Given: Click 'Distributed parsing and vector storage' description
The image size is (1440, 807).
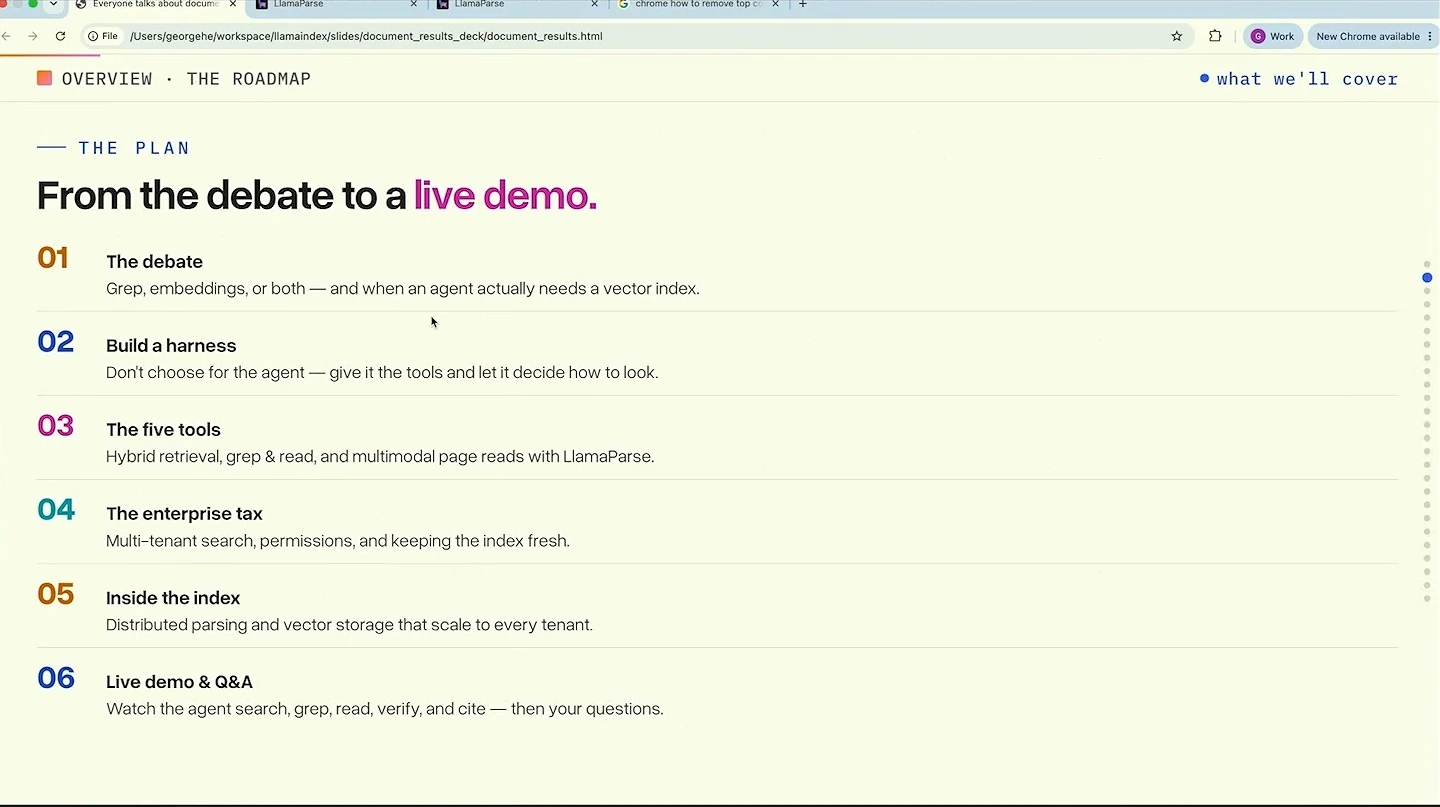Looking at the screenshot, I should pyautogui.click(x=349, y=625).
